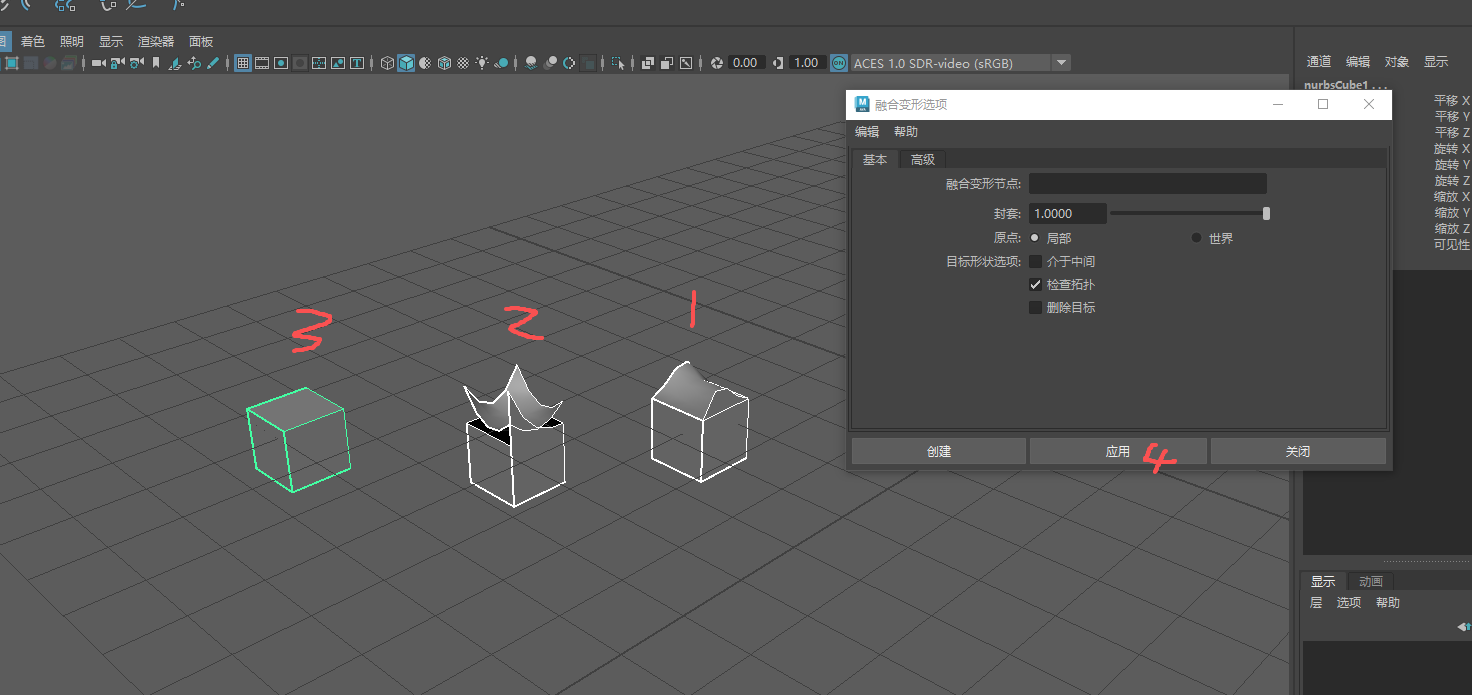Click the exposure aperture icon
Viewport: 1472px width, 695px height.
point(717,63)
